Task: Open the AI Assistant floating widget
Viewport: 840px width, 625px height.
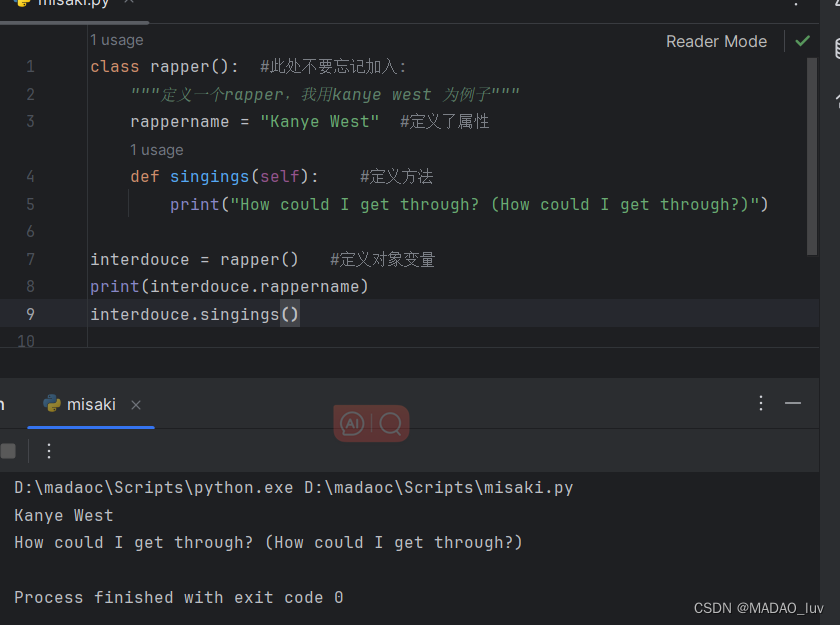Action: point(352,423)
